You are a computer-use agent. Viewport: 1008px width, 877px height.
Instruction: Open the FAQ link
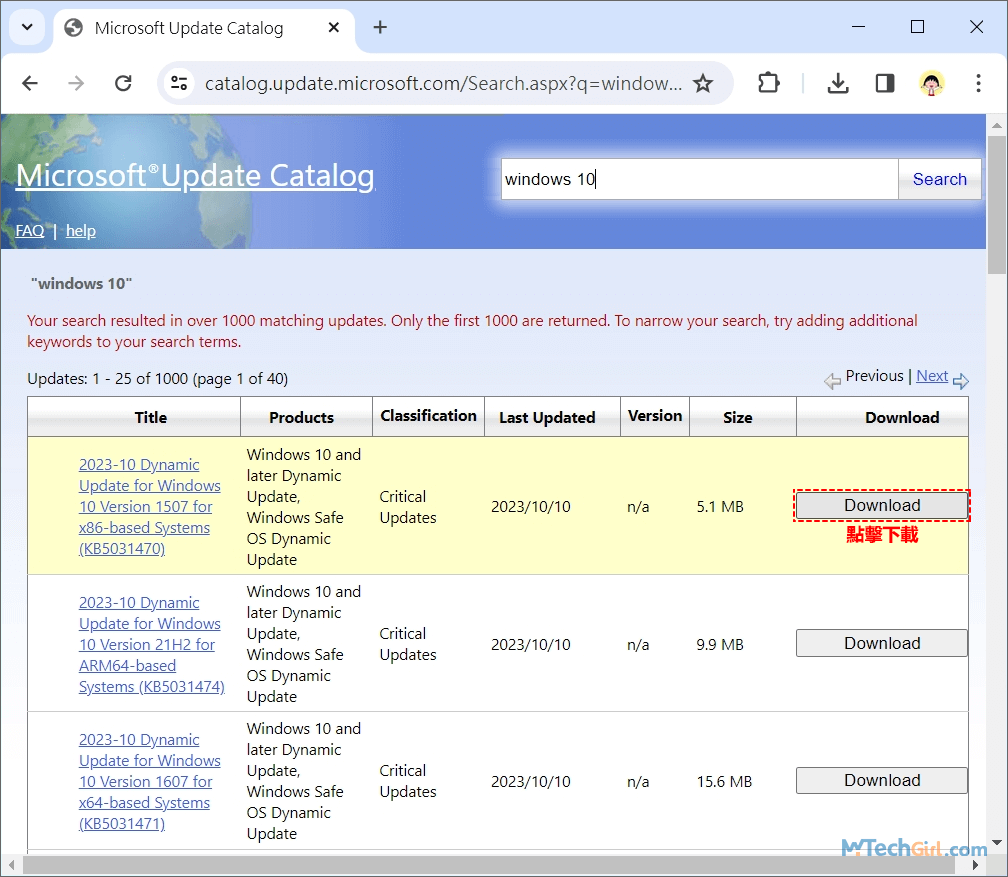(x=29, y=231)
